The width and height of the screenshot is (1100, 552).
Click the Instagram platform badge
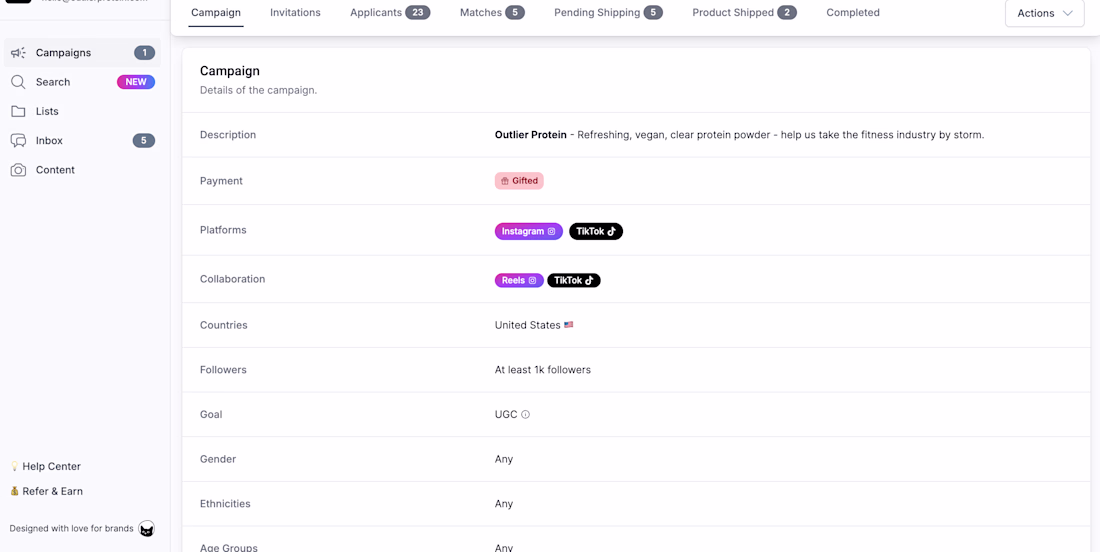click(528, 231)
